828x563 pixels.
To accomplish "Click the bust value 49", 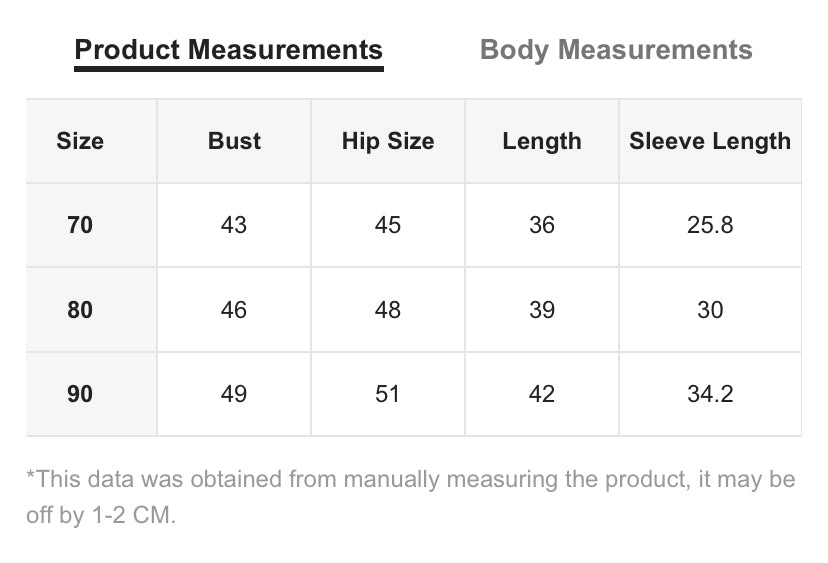I will 234,394.
